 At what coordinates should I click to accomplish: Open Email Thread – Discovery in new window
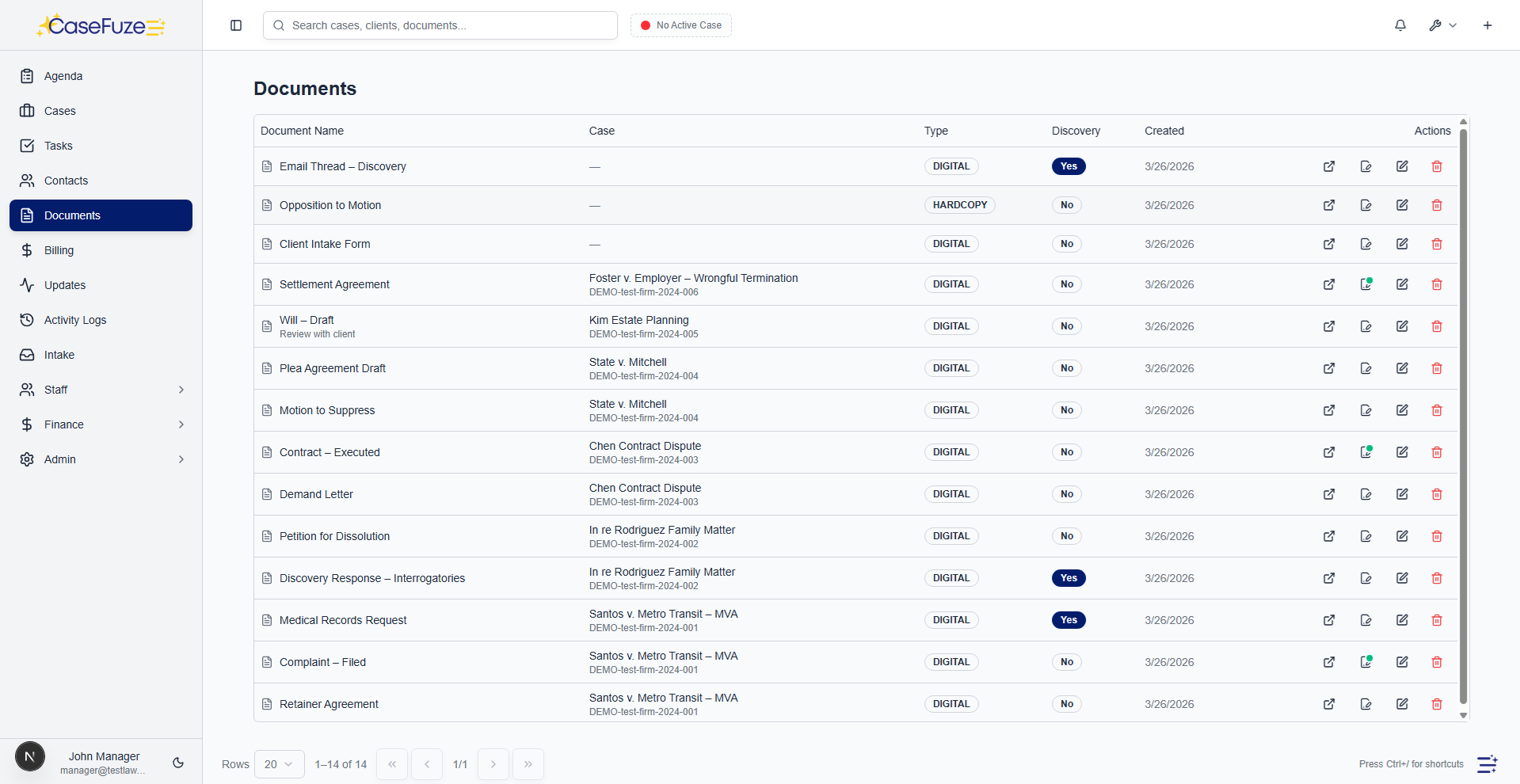click(x=1328, y=166)
